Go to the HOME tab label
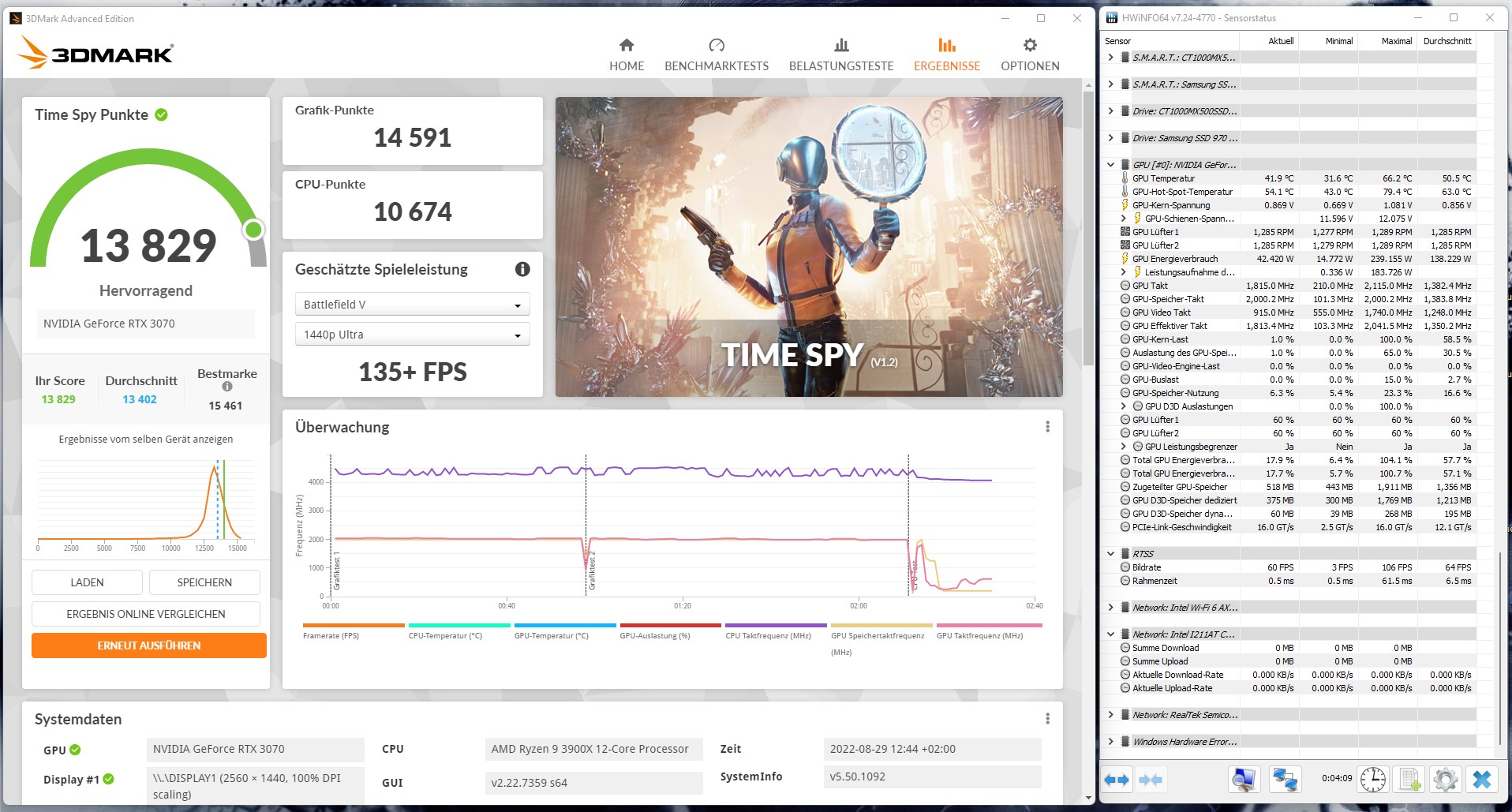1512x812 pixels. (627, 66)
